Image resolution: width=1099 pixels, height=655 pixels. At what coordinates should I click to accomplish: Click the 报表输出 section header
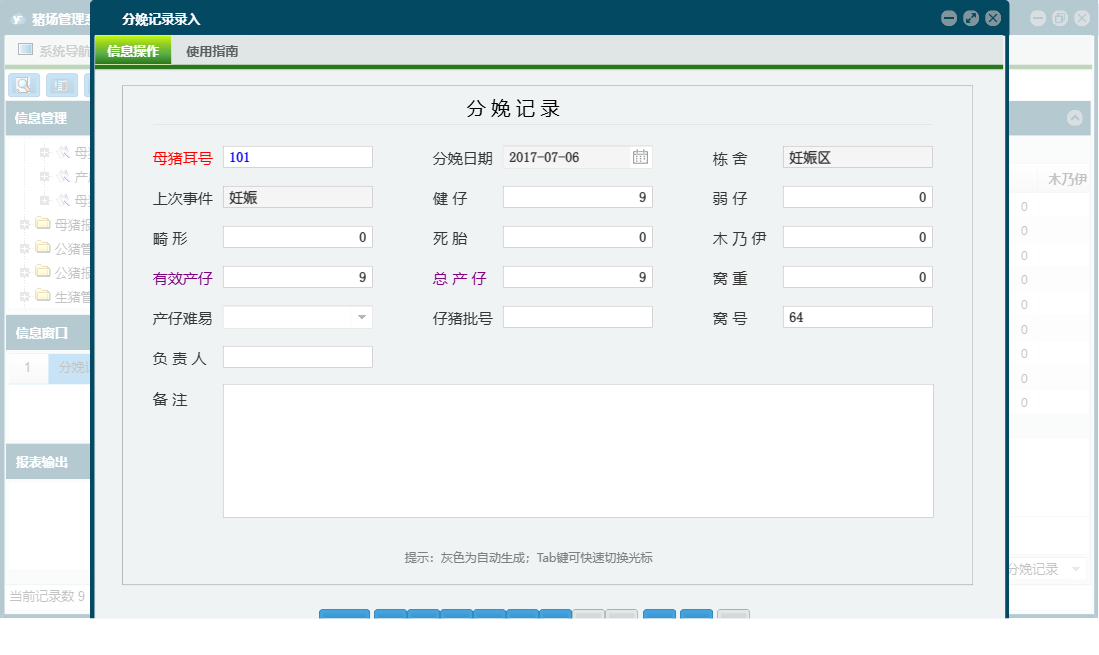(x=40, y=461)
